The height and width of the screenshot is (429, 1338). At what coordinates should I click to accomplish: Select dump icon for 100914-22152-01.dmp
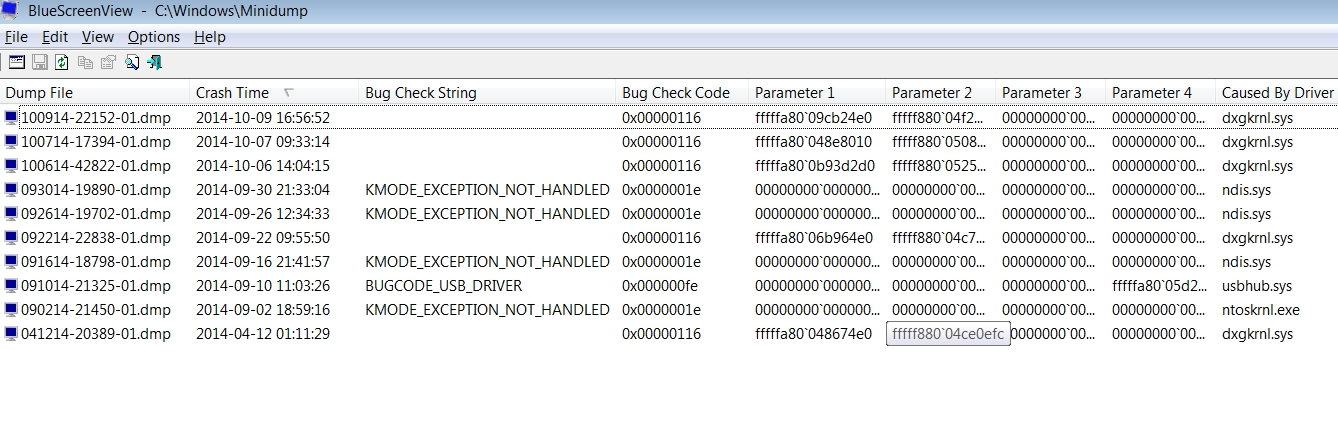point(11,117)
